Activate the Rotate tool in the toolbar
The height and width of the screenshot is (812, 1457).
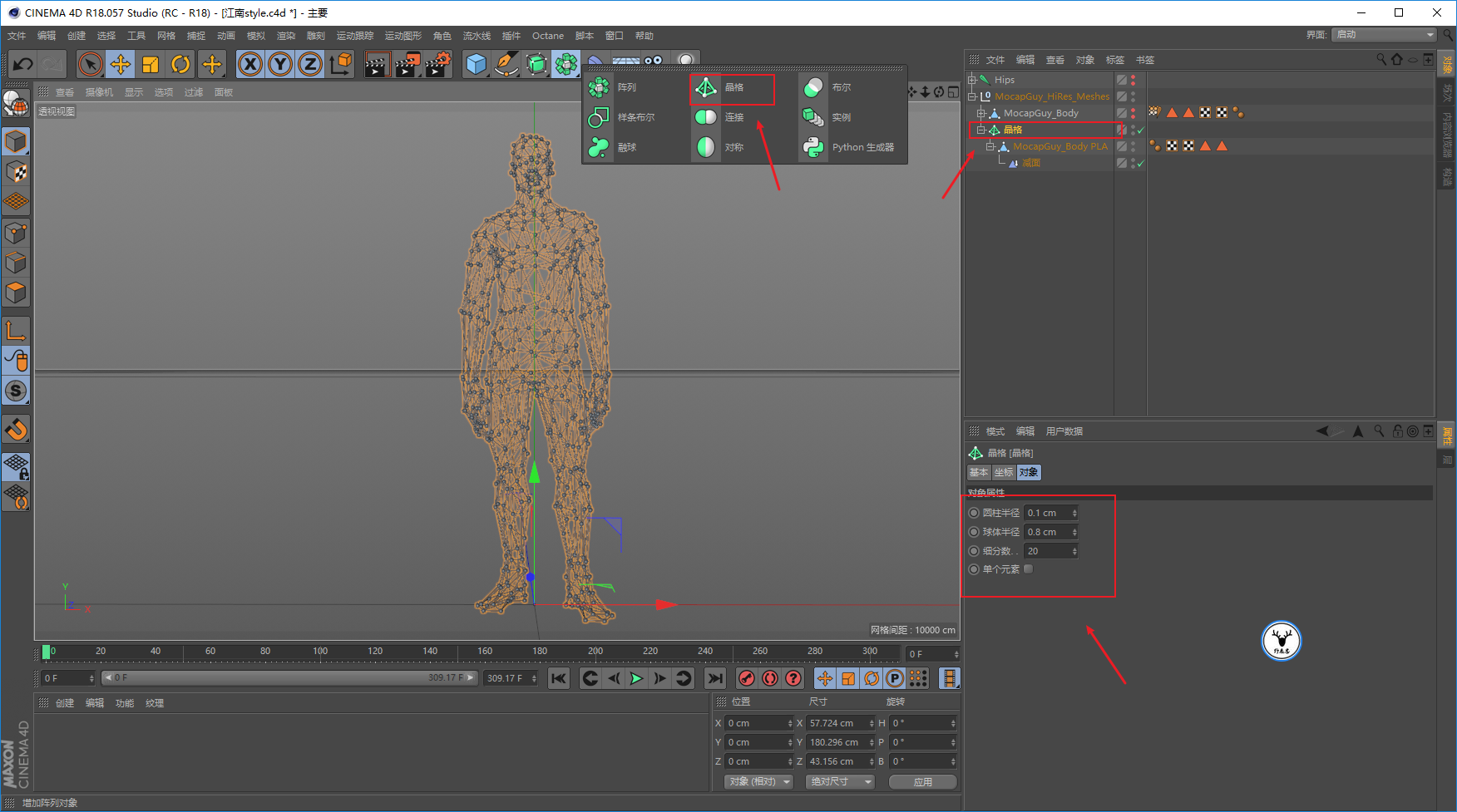pos(180,64)
